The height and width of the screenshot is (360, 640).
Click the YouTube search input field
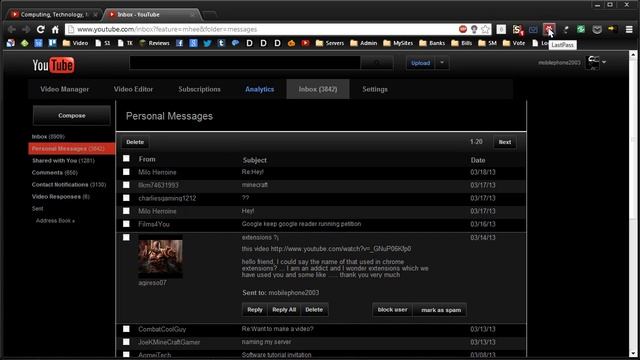[245, 63]
